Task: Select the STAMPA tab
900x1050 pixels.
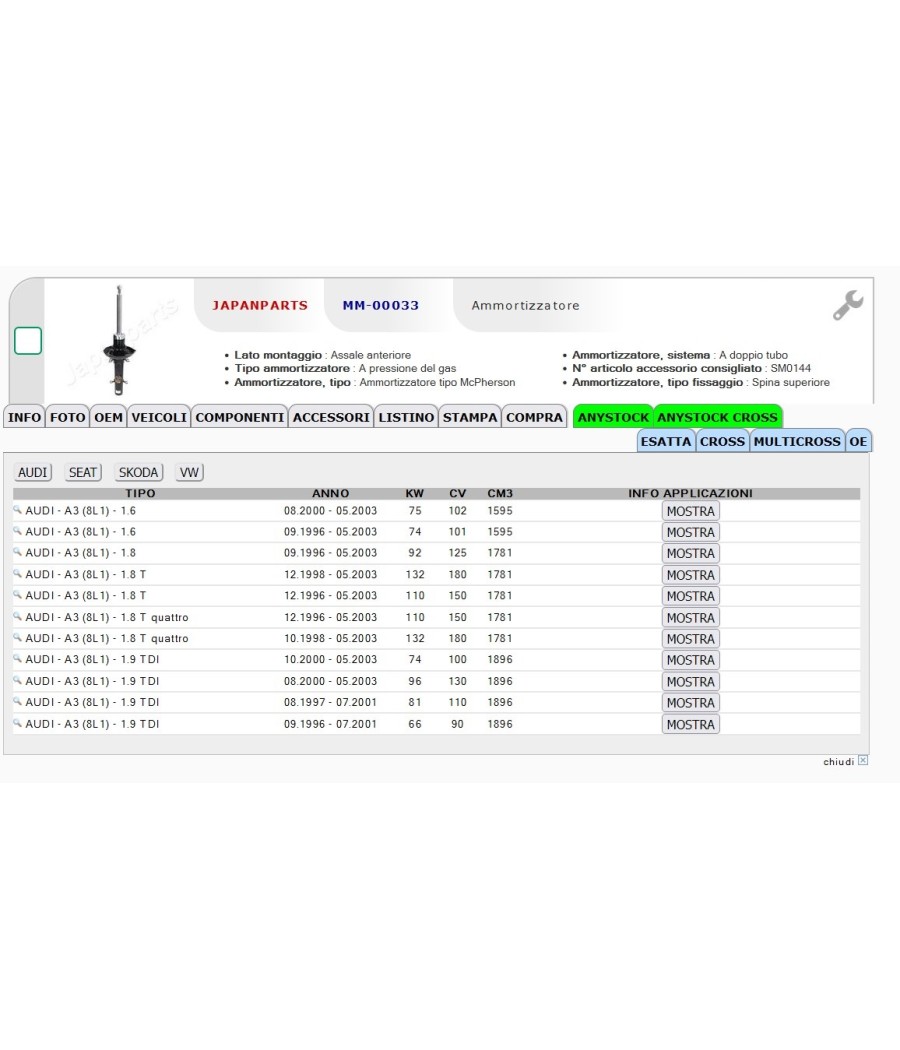Action: click(470, 417)
